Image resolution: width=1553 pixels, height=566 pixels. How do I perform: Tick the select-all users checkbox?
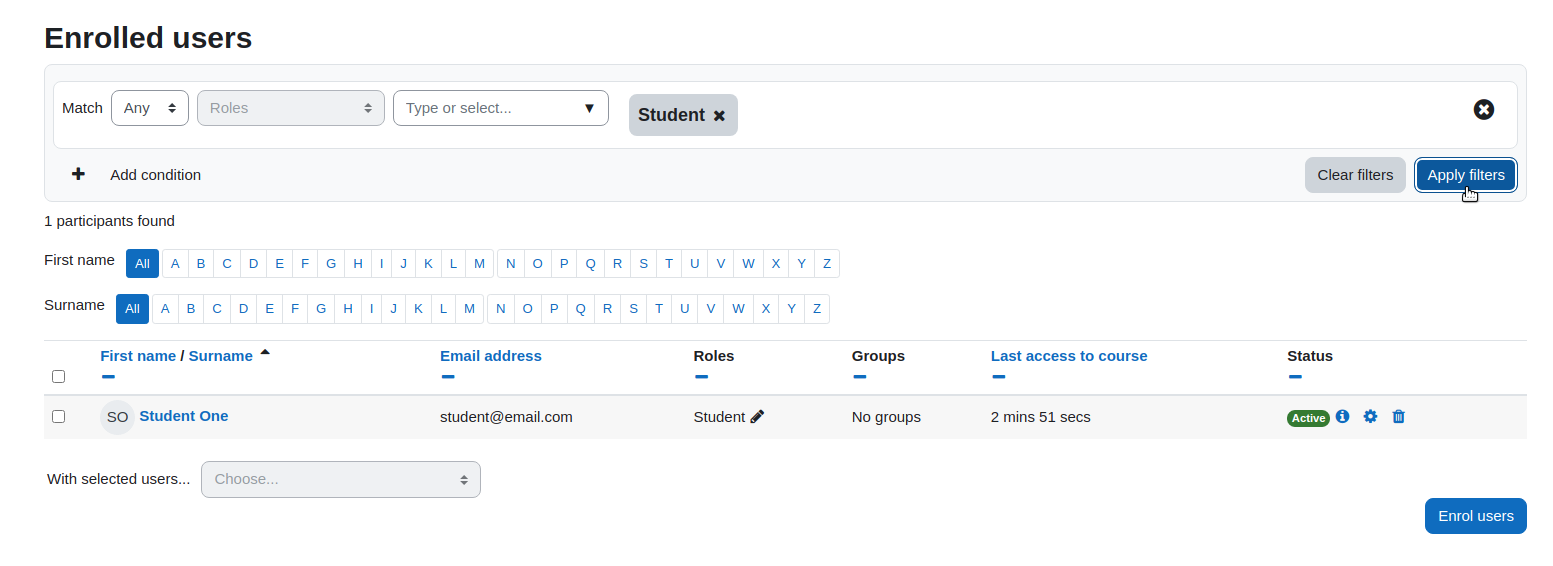(58, 376)
